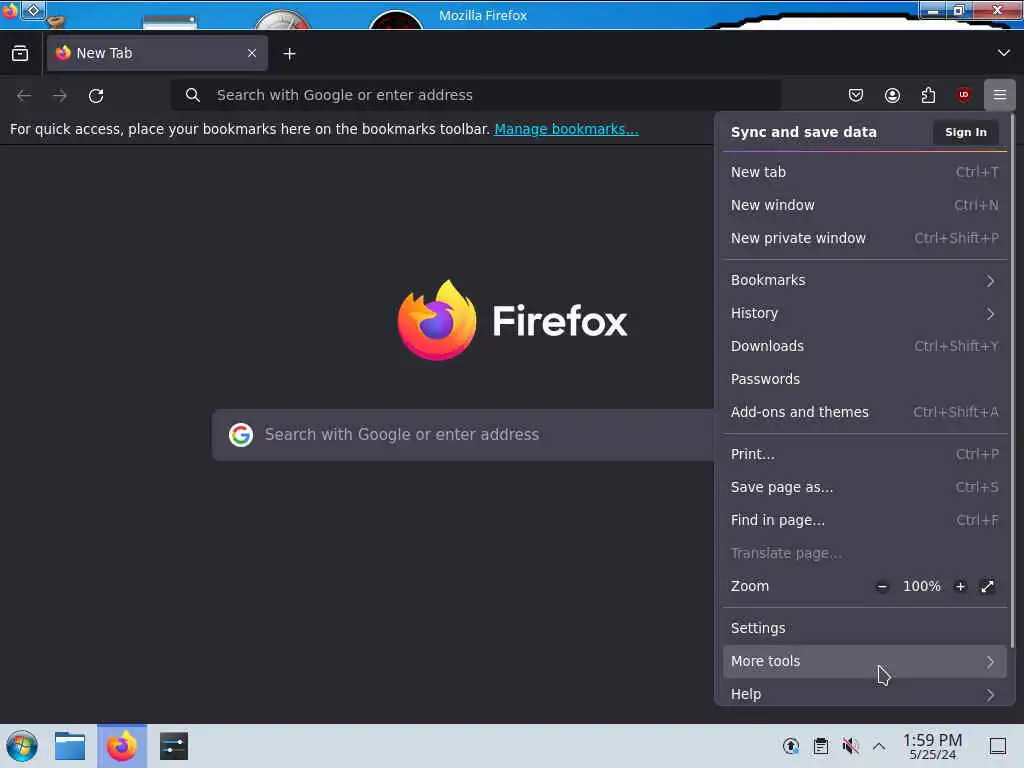Go back one page
Image resolution: width=1024 pixels, height=768 pixels.
24,95
